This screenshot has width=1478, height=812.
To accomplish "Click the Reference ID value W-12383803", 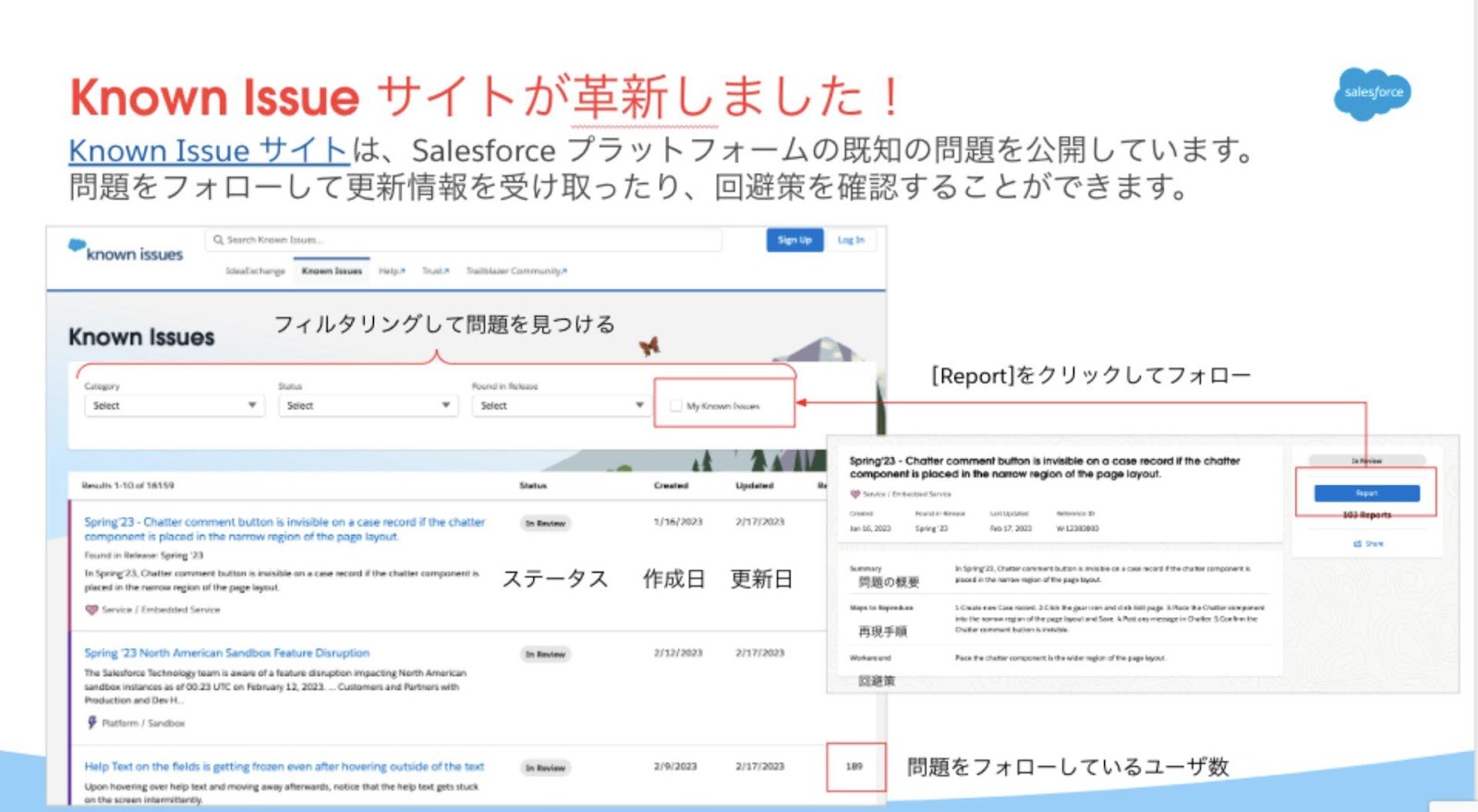I will coord(1078,529).
